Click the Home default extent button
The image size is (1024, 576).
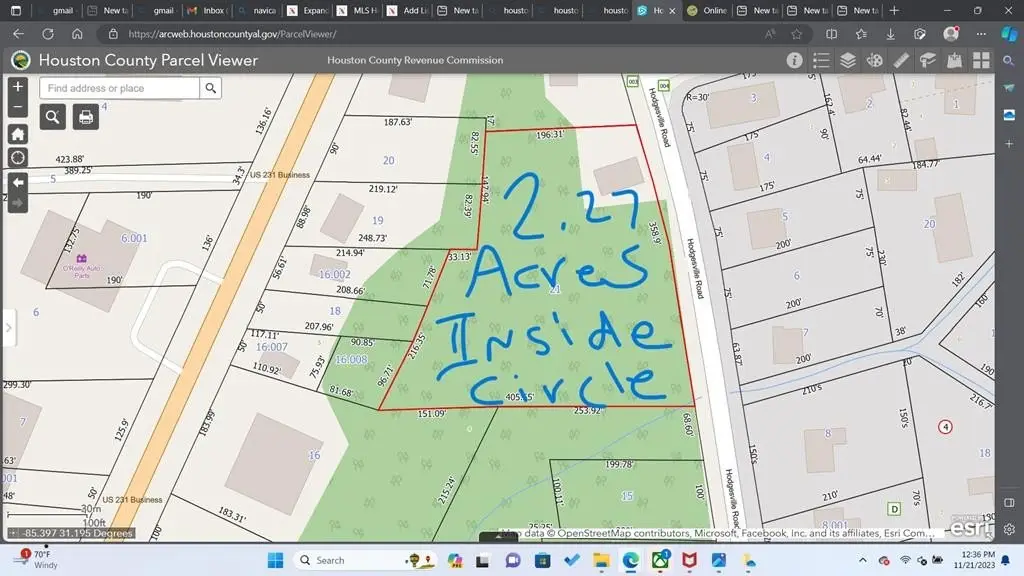pyautogui.click(x=17, y=134)
